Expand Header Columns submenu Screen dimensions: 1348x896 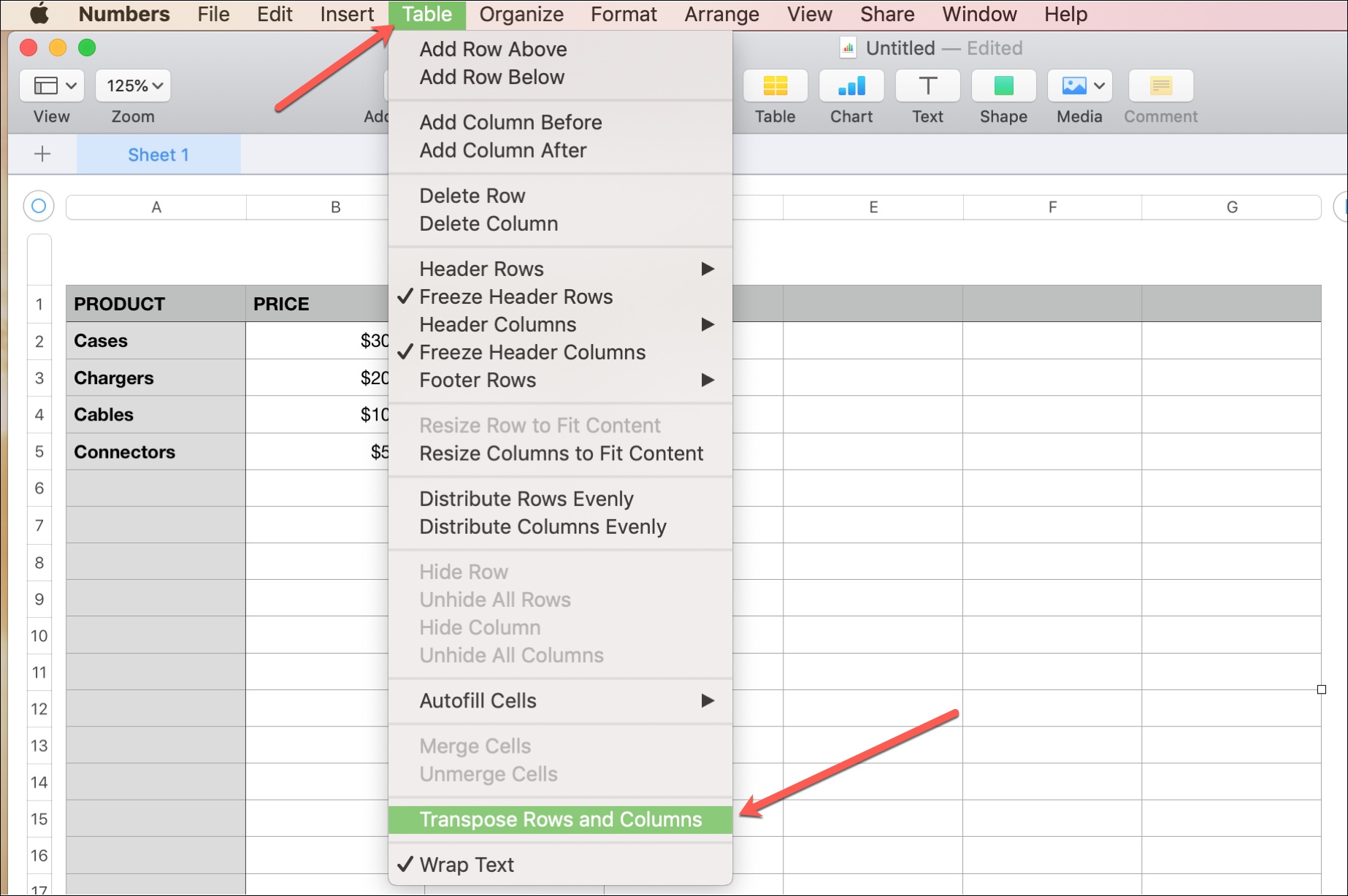tap(562, 324)
